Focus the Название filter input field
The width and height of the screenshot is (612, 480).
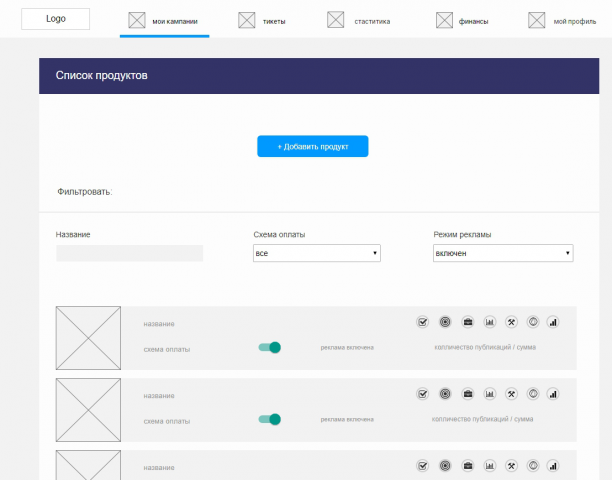coord(130,253)
